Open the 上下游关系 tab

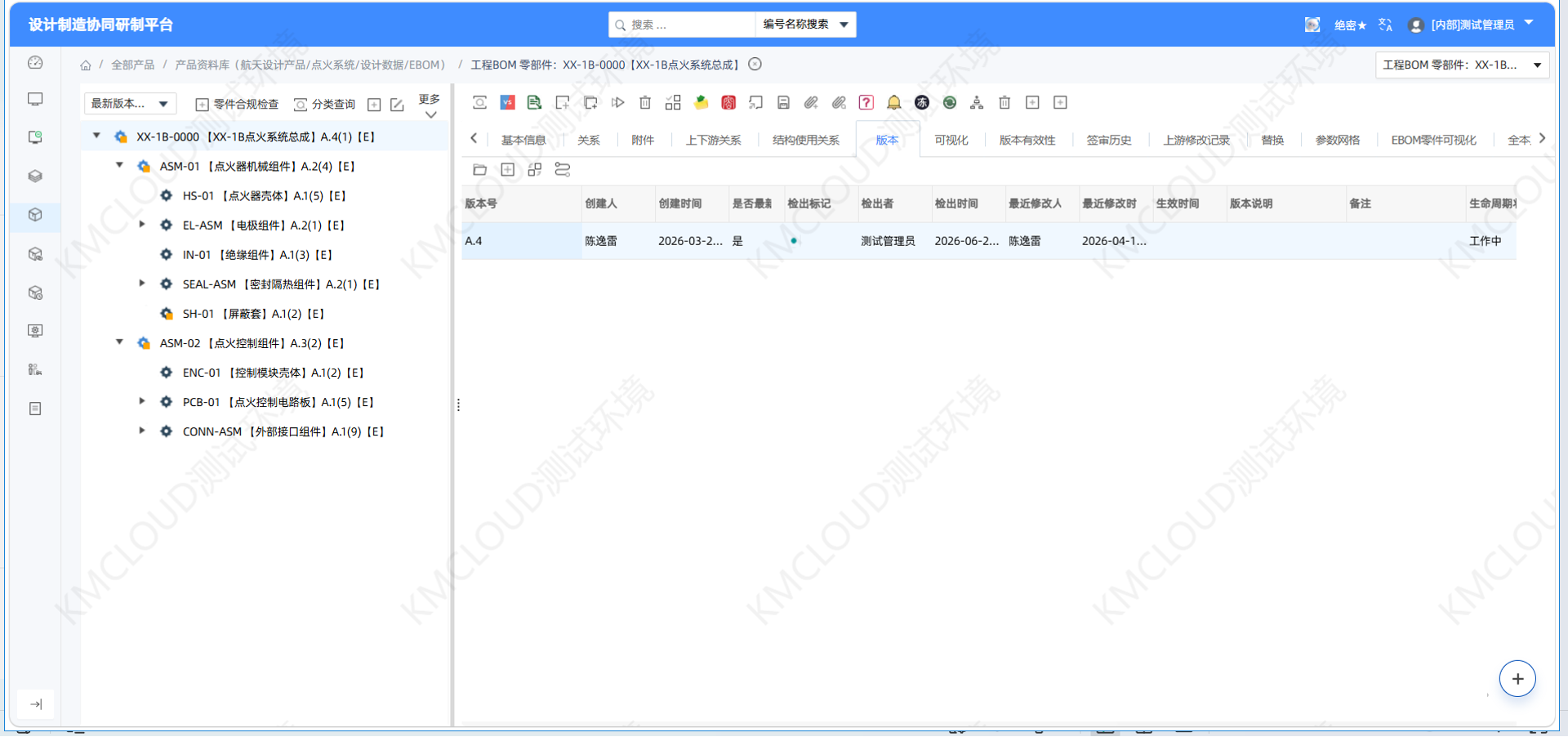(x=713, y=140)
